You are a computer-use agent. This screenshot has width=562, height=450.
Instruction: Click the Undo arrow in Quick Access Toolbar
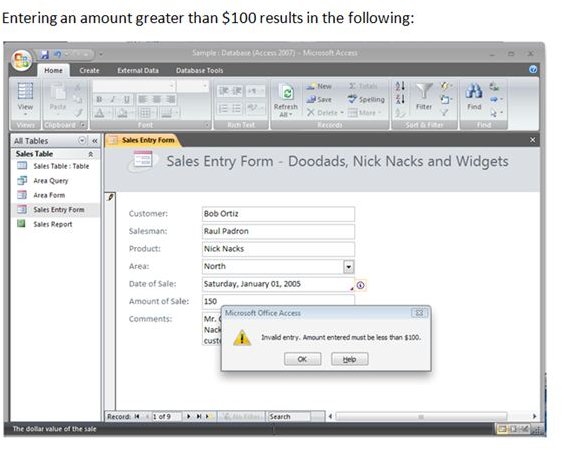[57, 54]
